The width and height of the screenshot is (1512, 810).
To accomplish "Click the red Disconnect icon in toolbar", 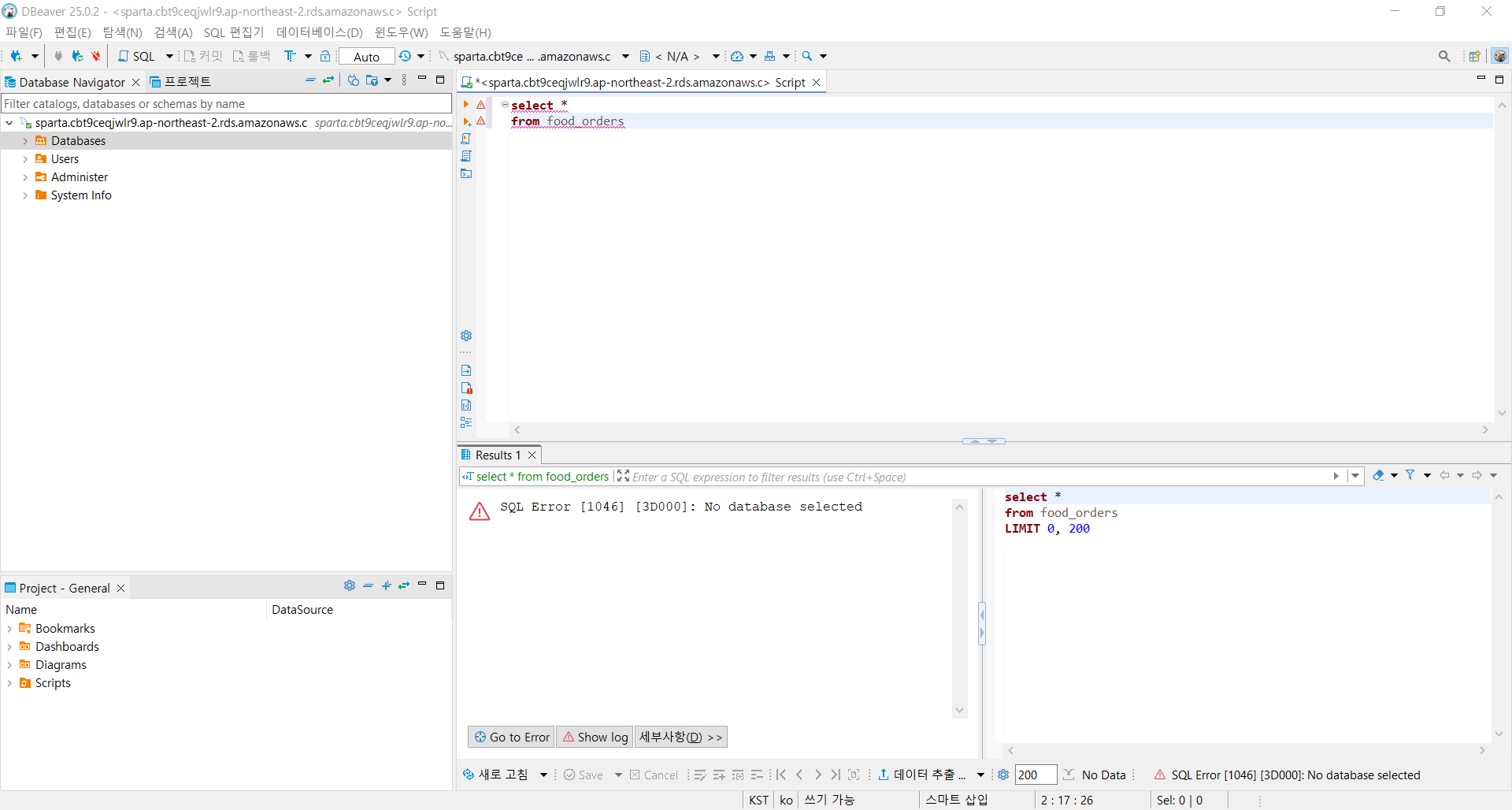I will tap(96, 56).
